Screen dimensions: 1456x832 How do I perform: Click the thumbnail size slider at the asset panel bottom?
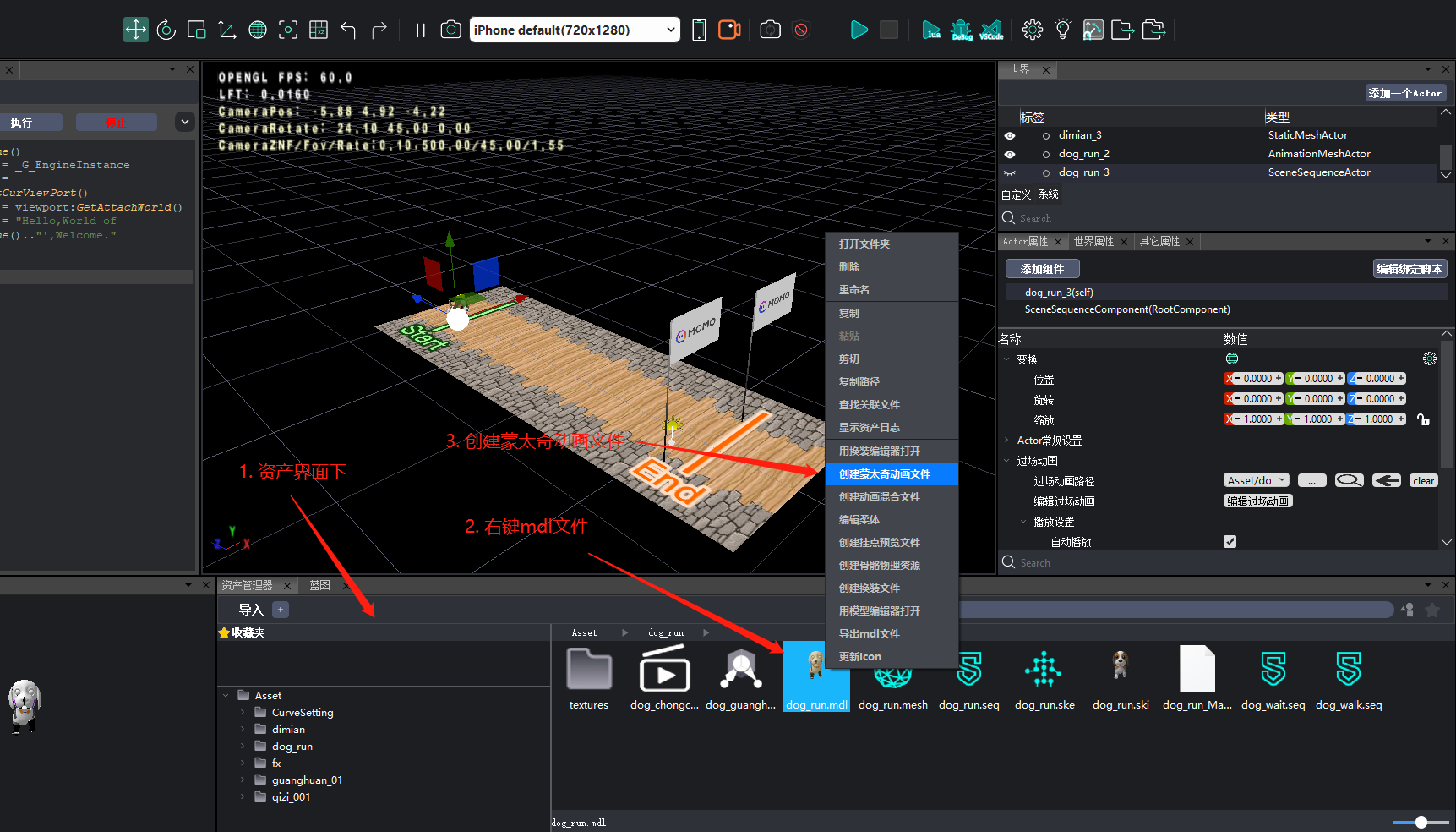click(x=1421, y=822)
